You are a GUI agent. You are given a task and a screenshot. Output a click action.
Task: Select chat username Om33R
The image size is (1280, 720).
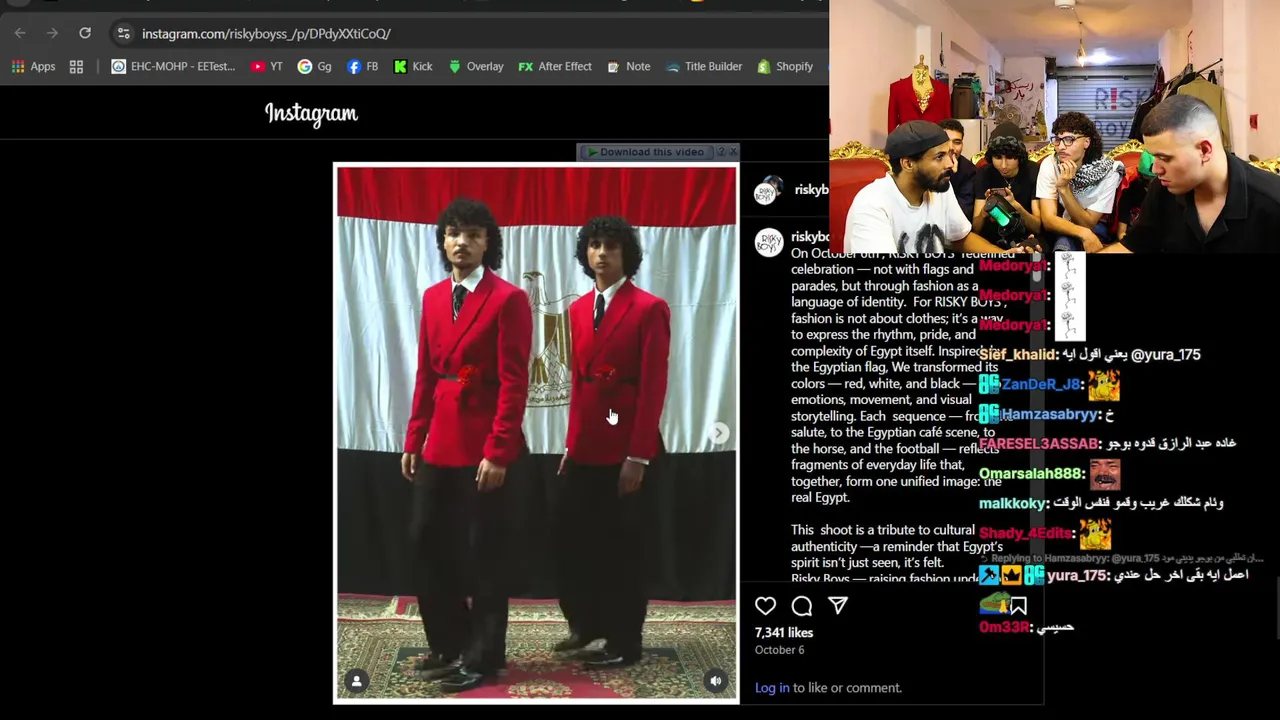pos(1004,627)
